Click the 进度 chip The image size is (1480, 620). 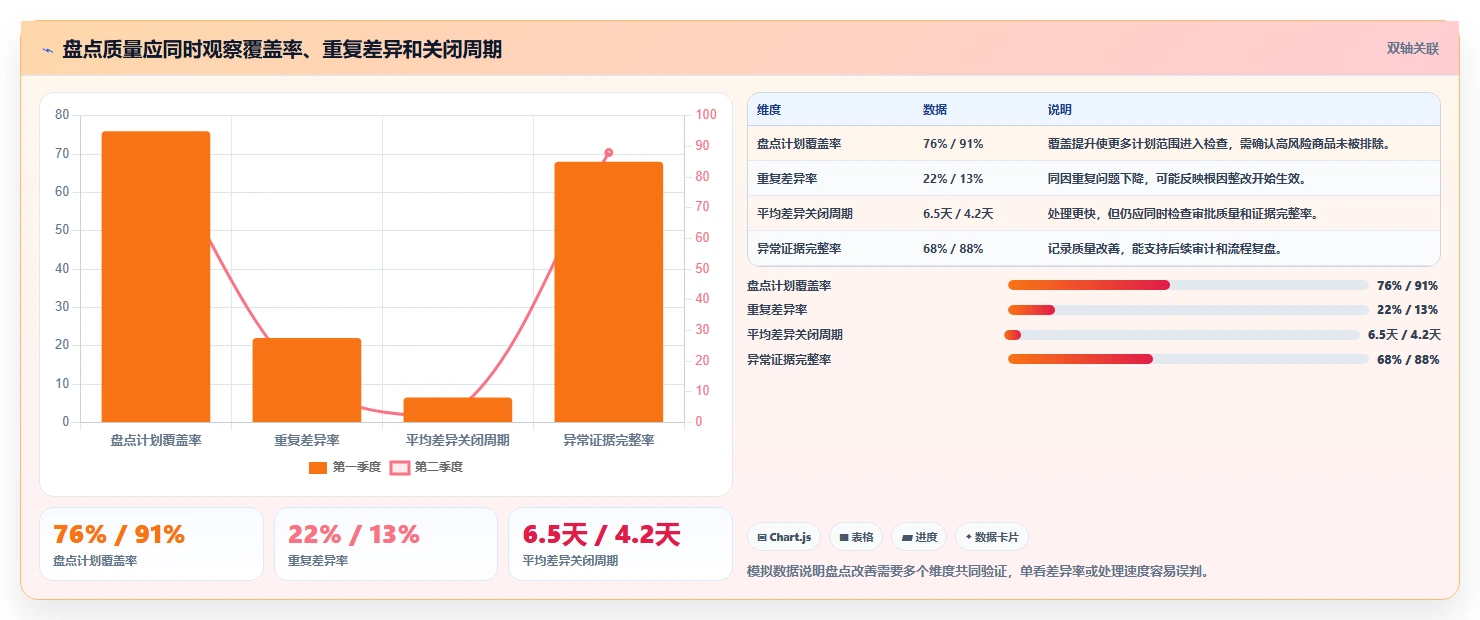pyautogui.click(x=919, y=537)
